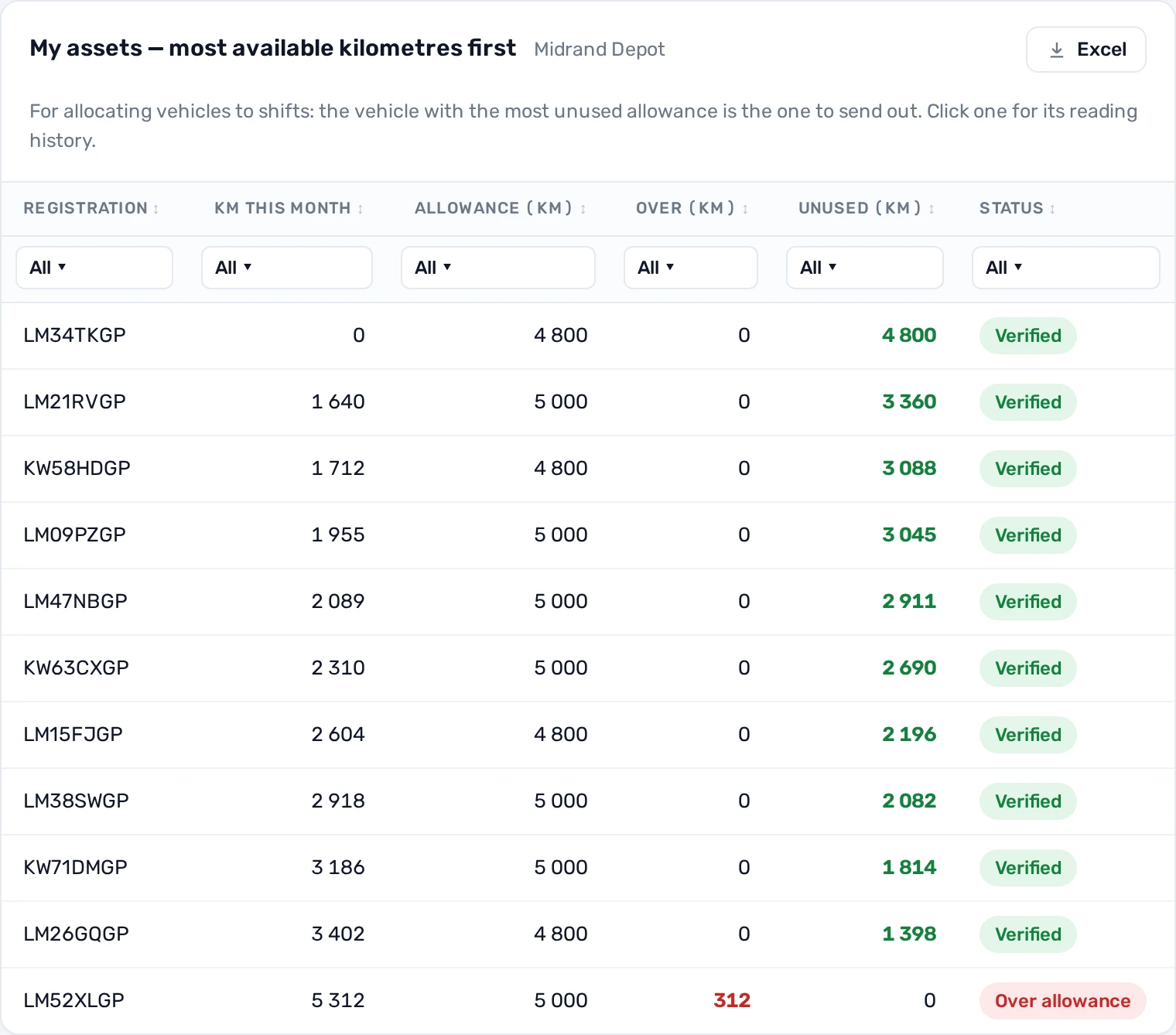This screenshot has width=1176, height=1035.
Task: Select registration KW58HDGP
Action: 77,468
